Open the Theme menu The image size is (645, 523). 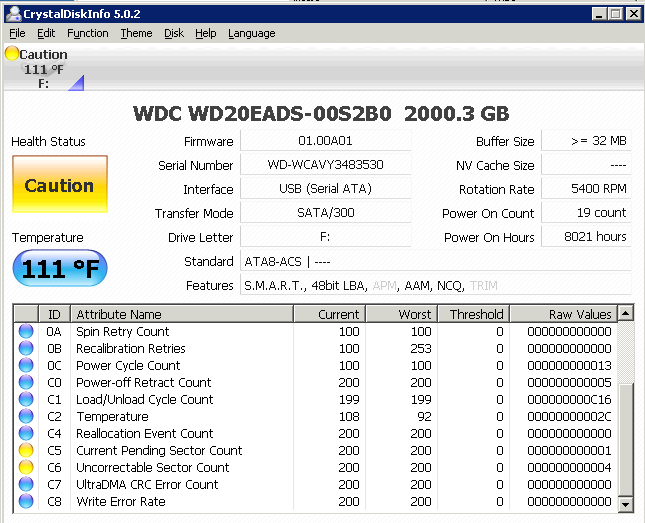[x=136, y=33]
